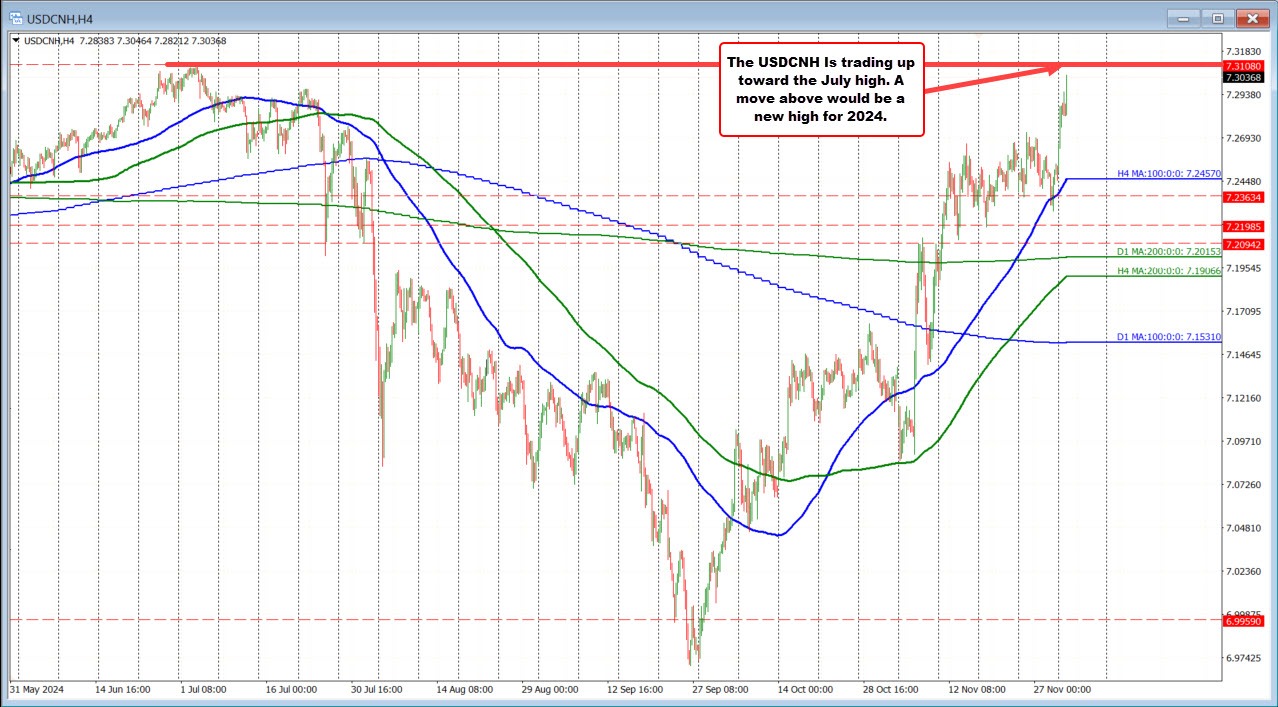Image resolution: width=1278 pixels, height=707 pixels.
Task: Click the 7.09710 value on price axis
Action: click(1244, 441)
